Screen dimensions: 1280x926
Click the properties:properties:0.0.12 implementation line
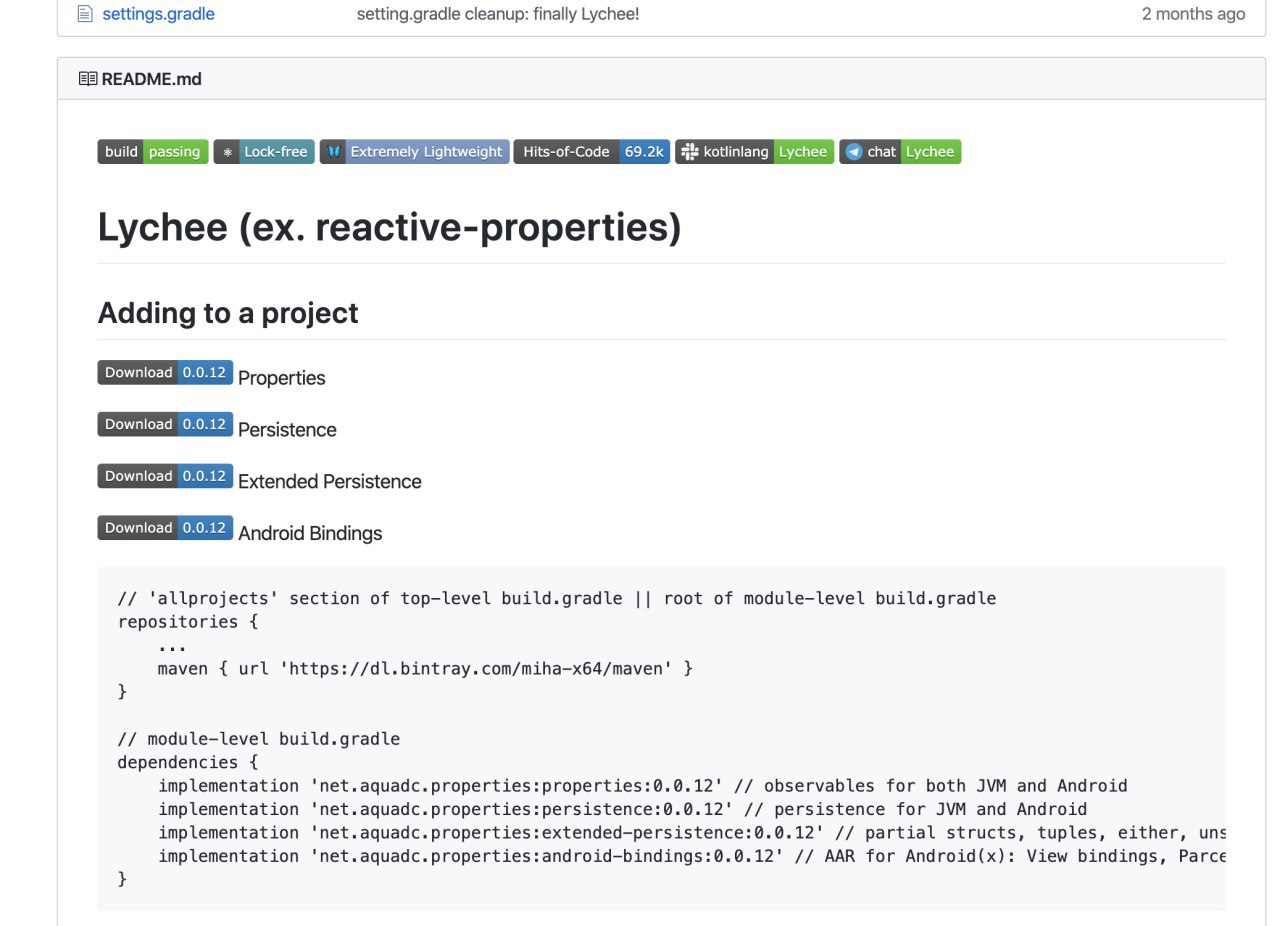643,786
